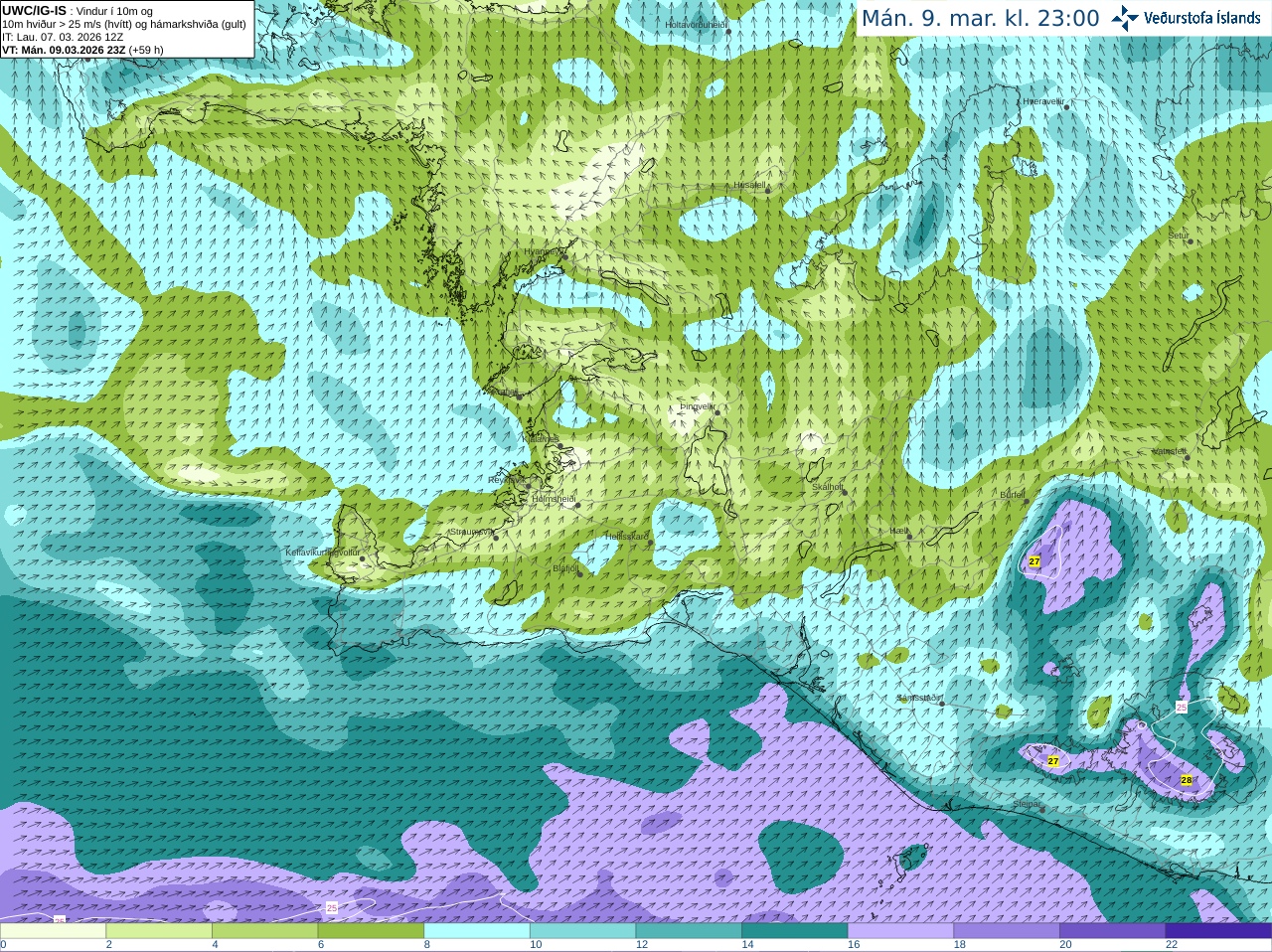Click the Búrfell station label
The image size is (1272, 952).
click(x=1013, y=494)
